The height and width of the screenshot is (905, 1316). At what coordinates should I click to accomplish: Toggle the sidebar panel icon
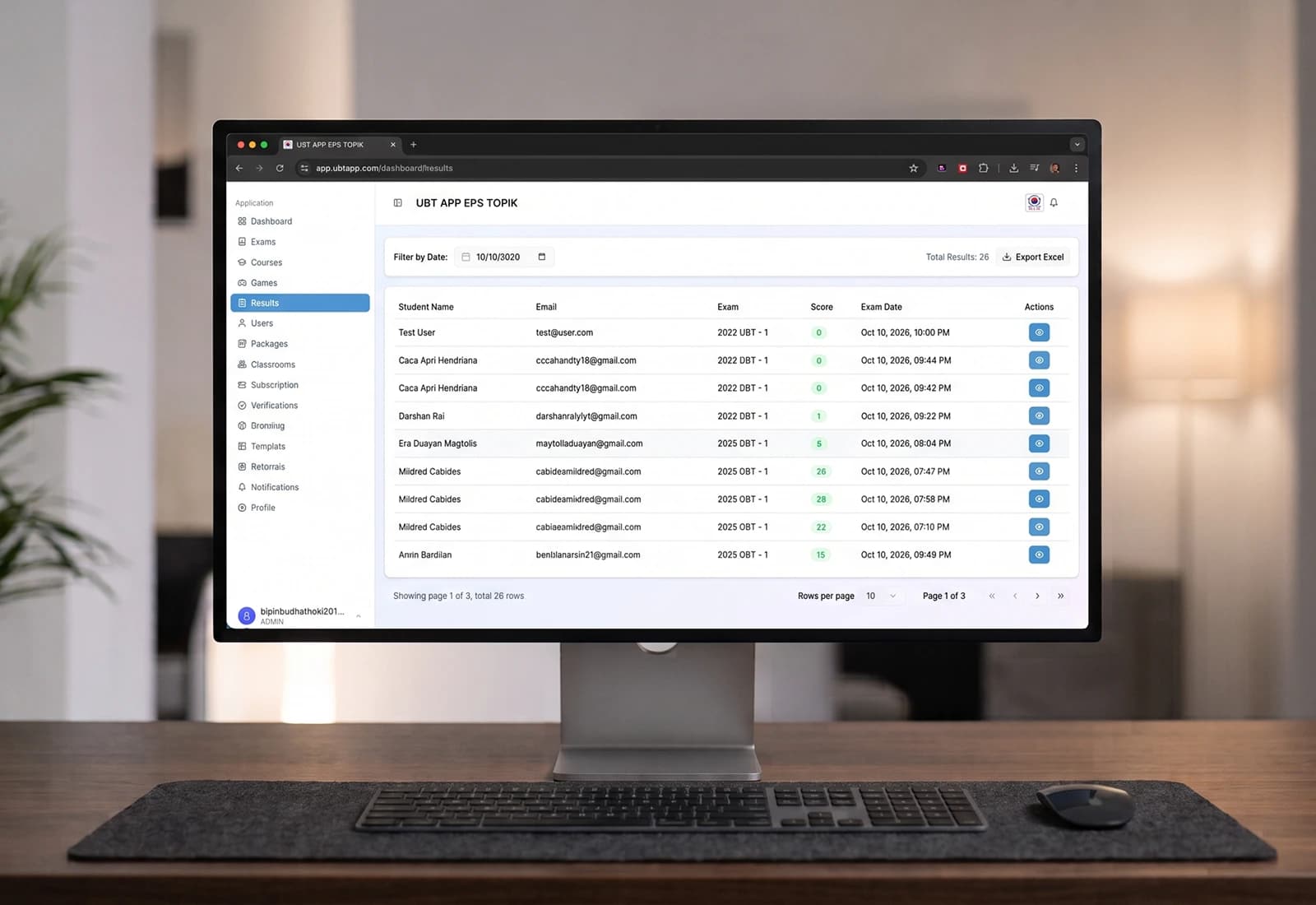[x=398, y=202]
